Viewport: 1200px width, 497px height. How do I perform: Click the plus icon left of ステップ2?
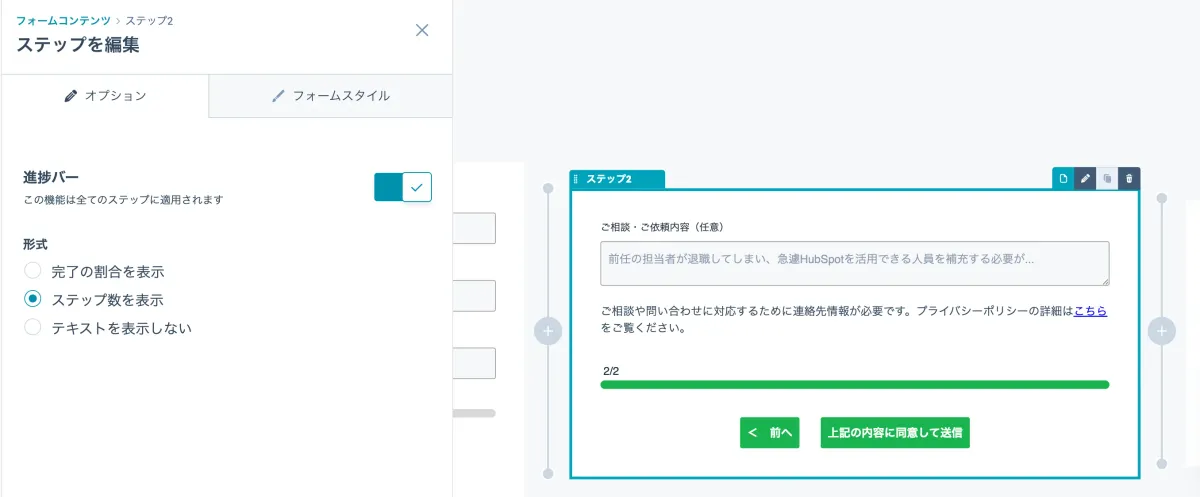click(547, 331)
